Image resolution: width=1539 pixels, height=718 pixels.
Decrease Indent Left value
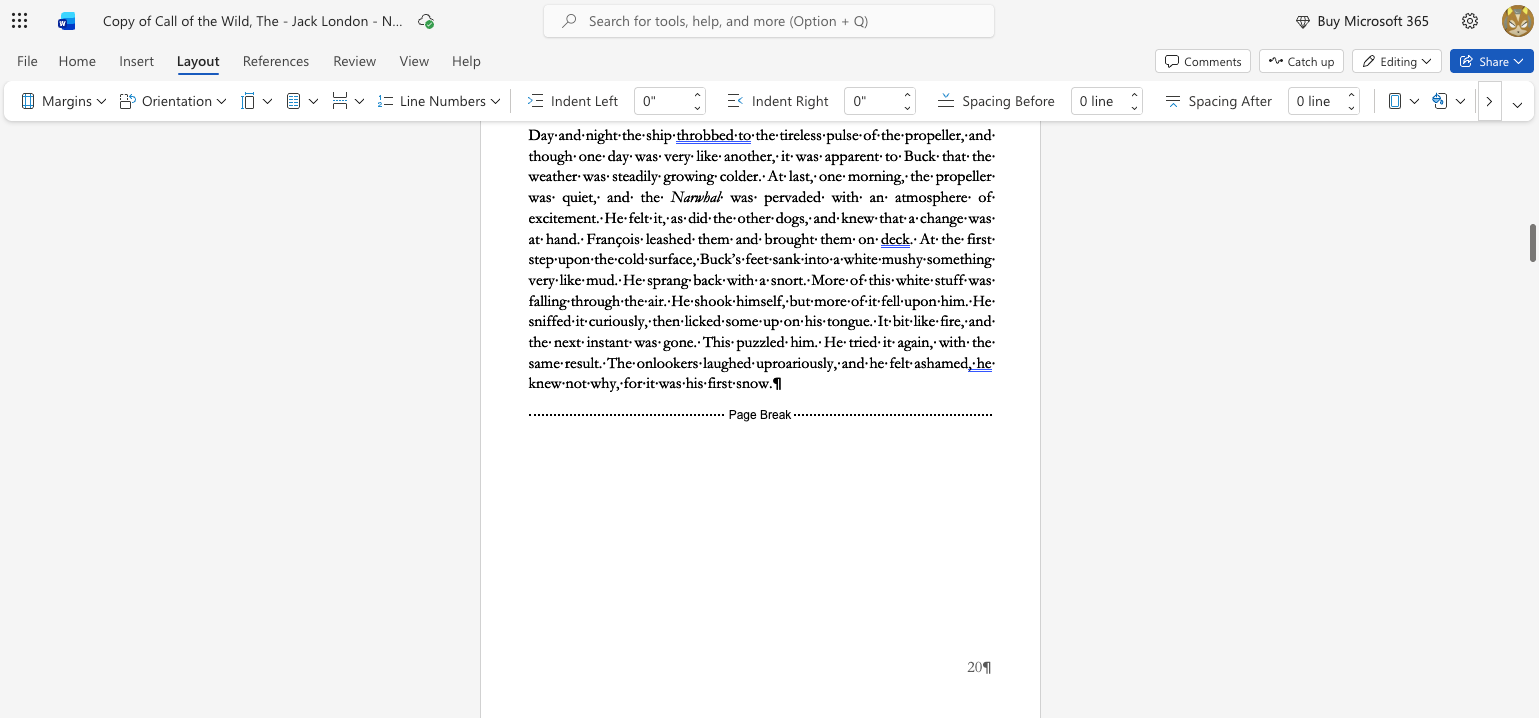[x=697, y=107]
